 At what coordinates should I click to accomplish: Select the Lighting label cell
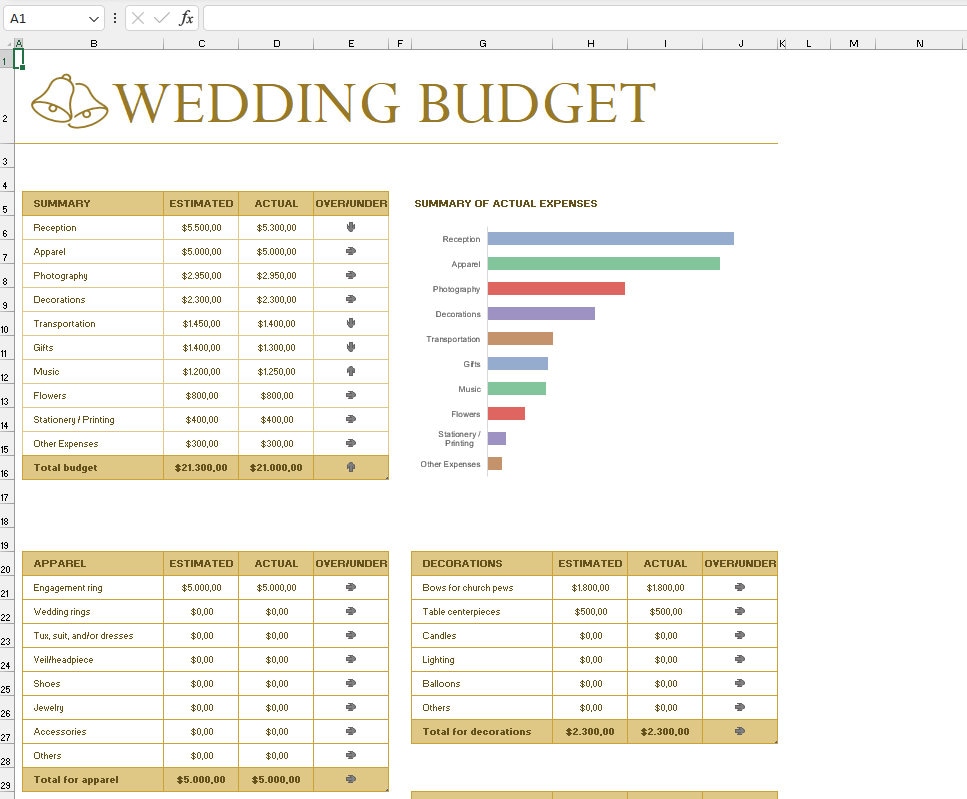click(x=482, y=660)
